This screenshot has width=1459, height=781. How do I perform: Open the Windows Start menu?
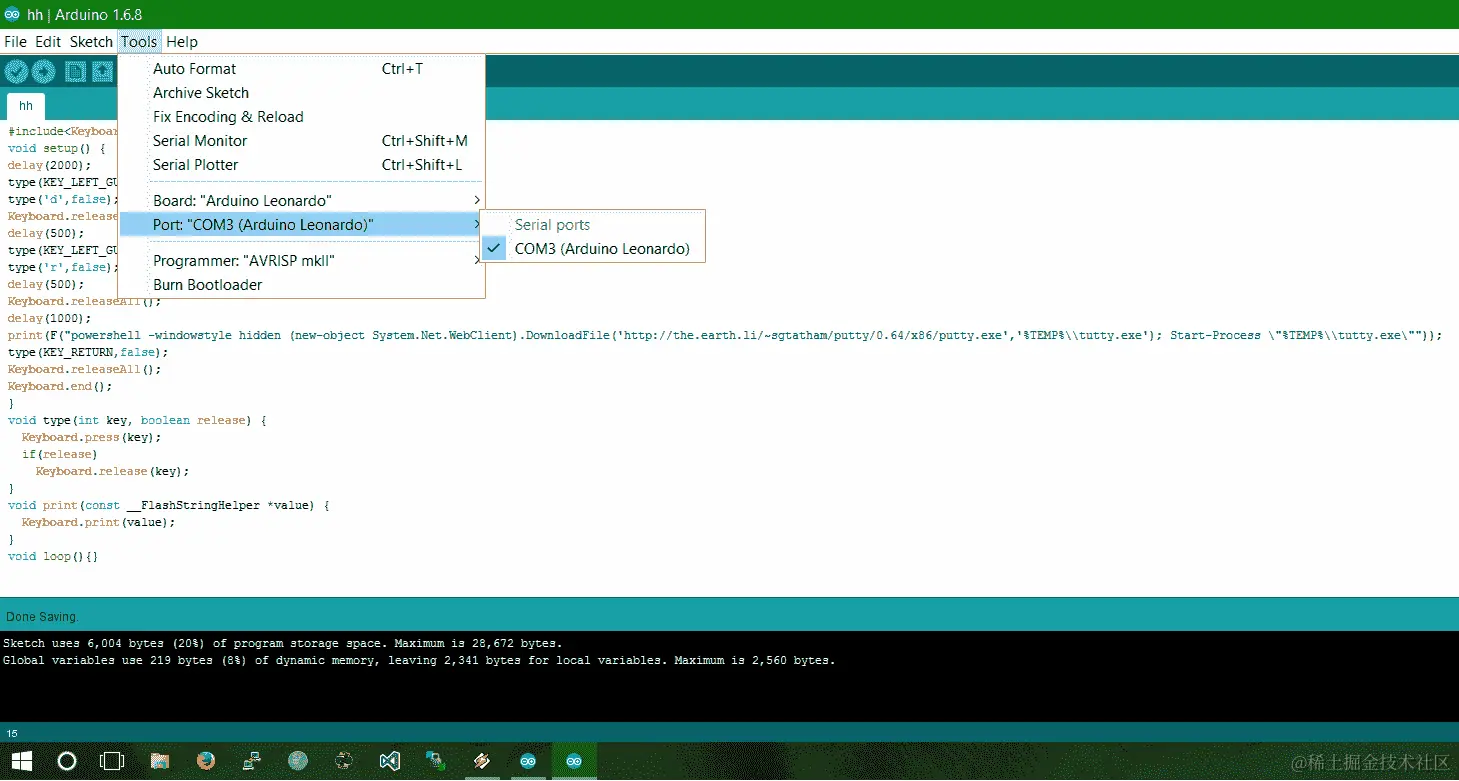point(20,761)
